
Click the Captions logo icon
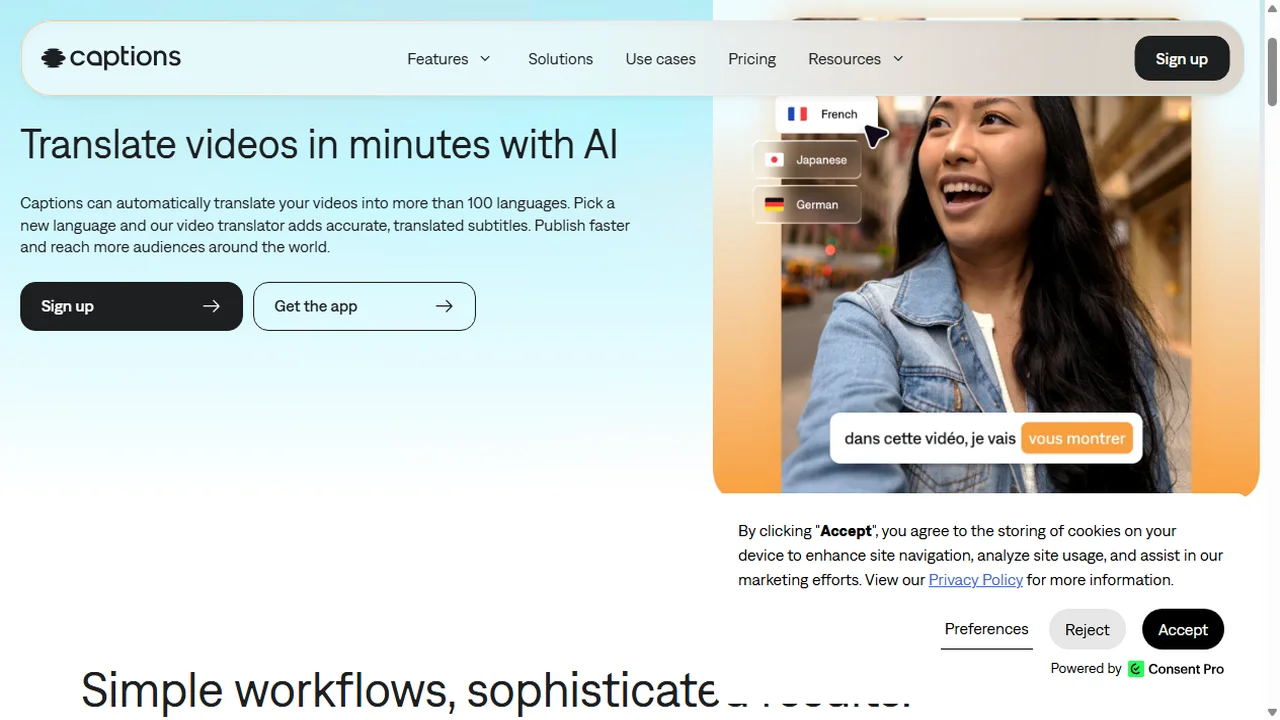pyautogui.click(x=53, y=59)
